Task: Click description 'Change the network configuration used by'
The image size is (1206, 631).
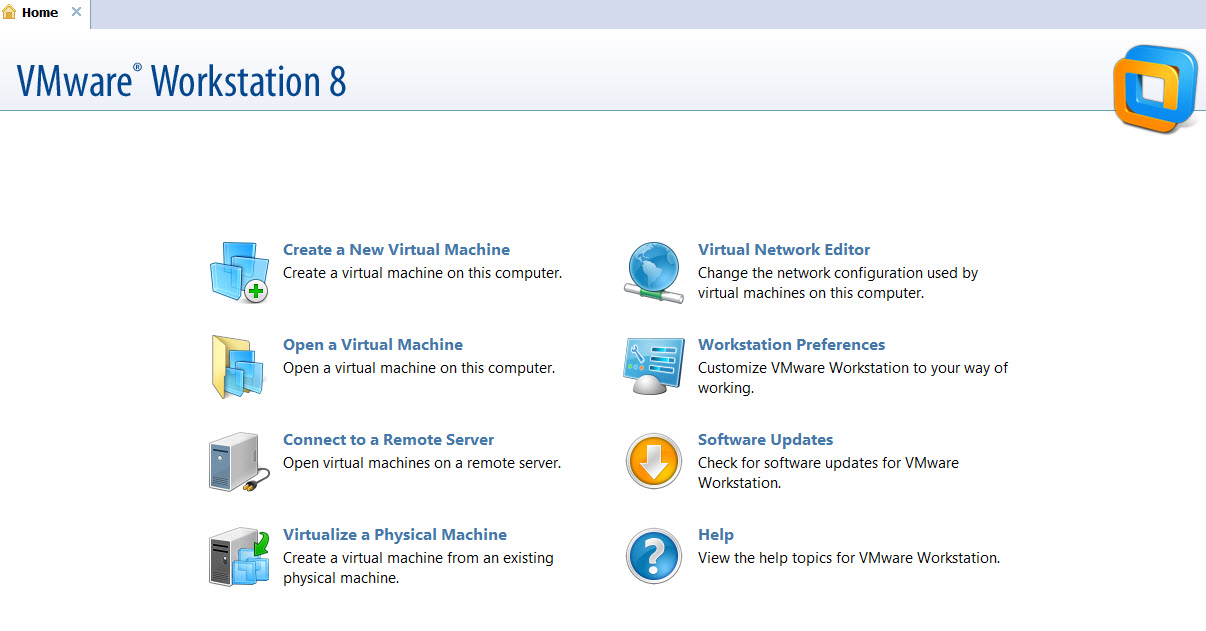Action: (x=838, y=273)
